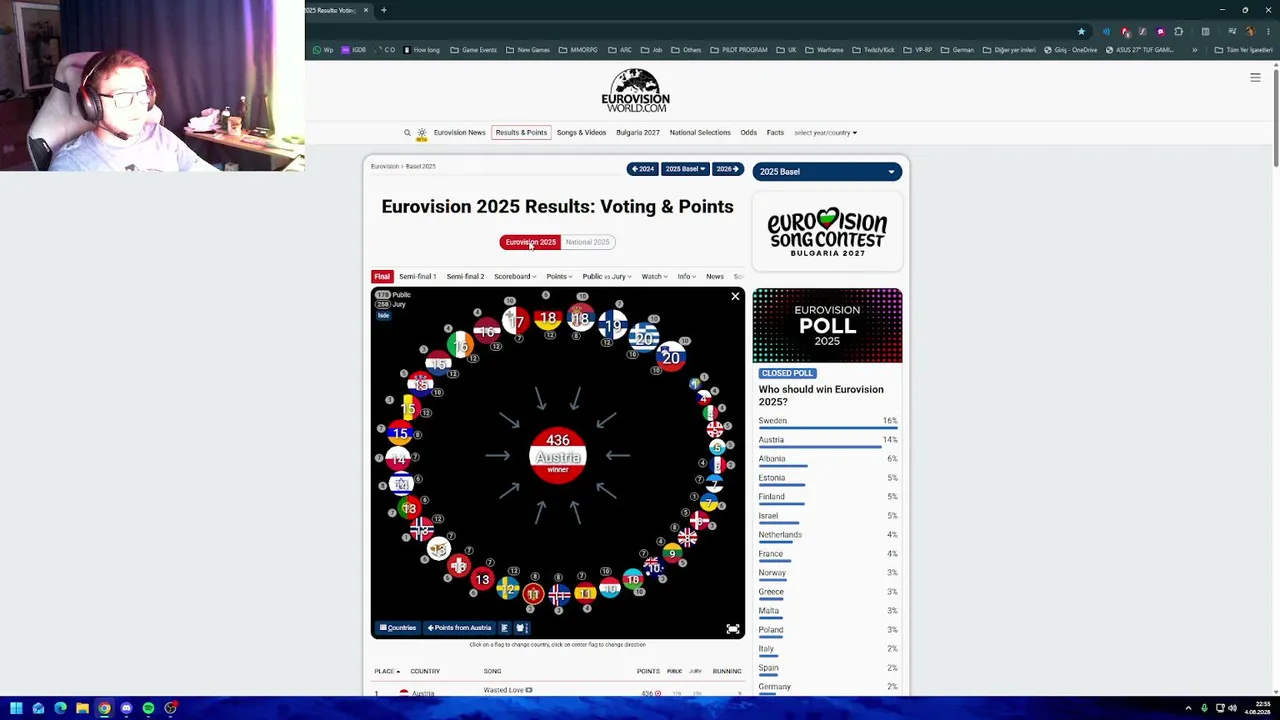This screenshot has height=720, width=1280.
Task: Sort the table by the PLACE column
Action: pos(387,671)
